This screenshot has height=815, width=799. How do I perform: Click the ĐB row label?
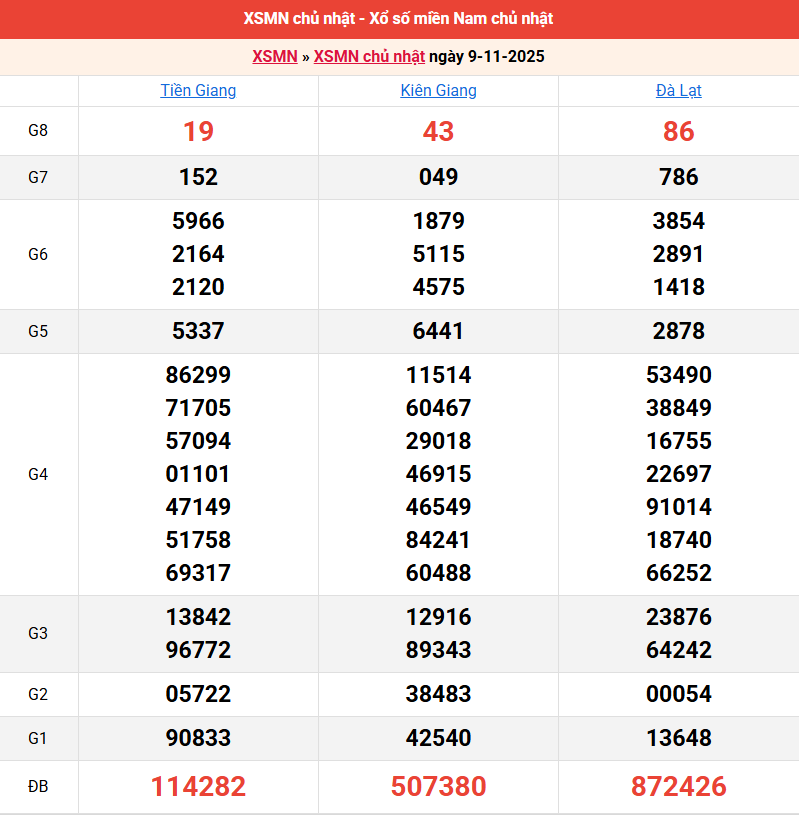coord(38,786)
